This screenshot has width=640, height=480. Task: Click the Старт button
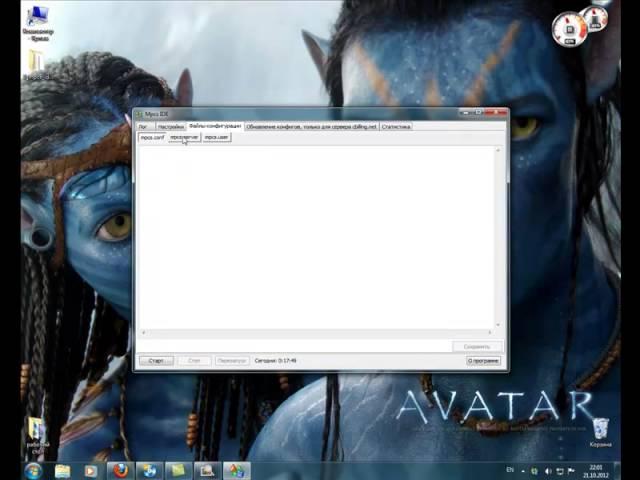click(156, 361)
